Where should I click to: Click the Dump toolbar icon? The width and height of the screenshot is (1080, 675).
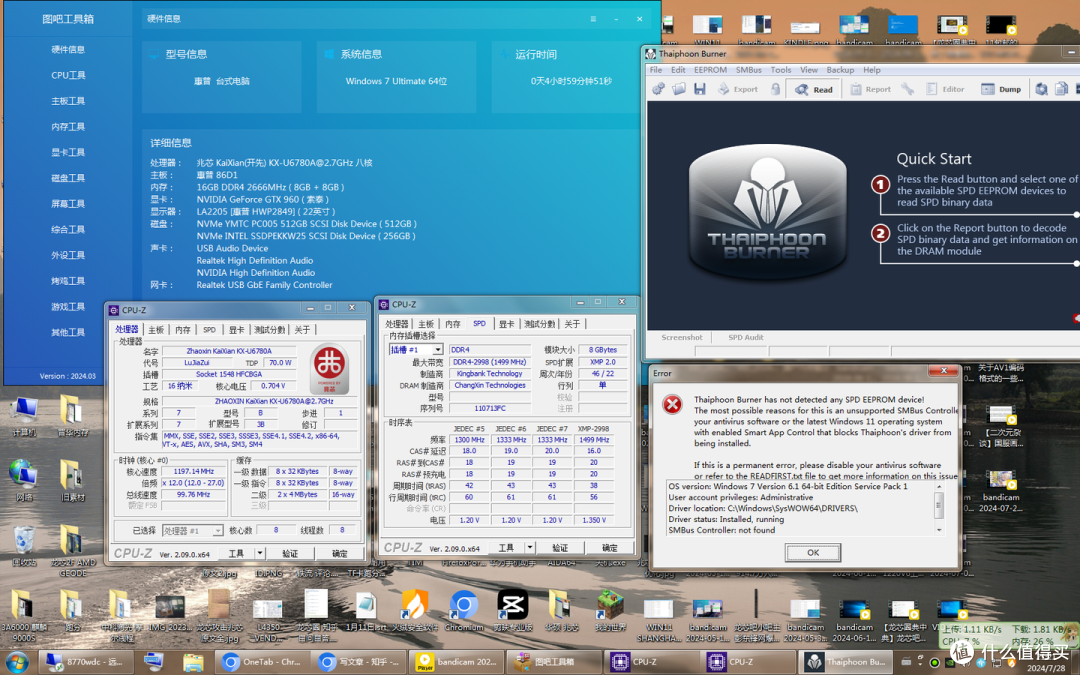click(1001, 89)
